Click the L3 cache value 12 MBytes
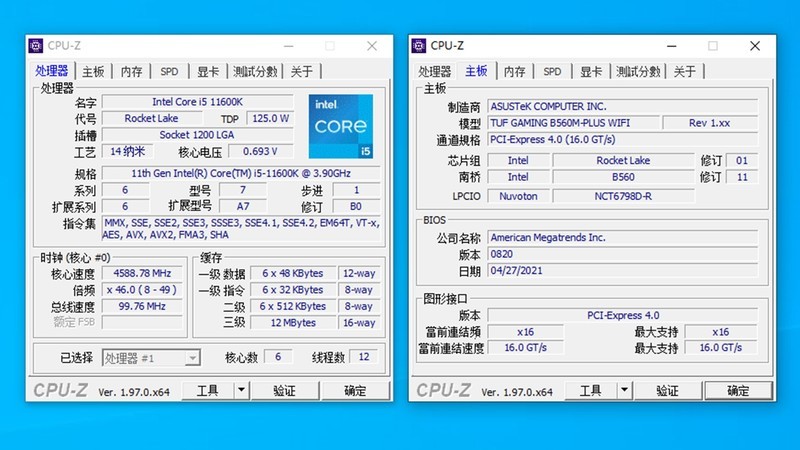800x450 pixels. click(x=292, y=322)
